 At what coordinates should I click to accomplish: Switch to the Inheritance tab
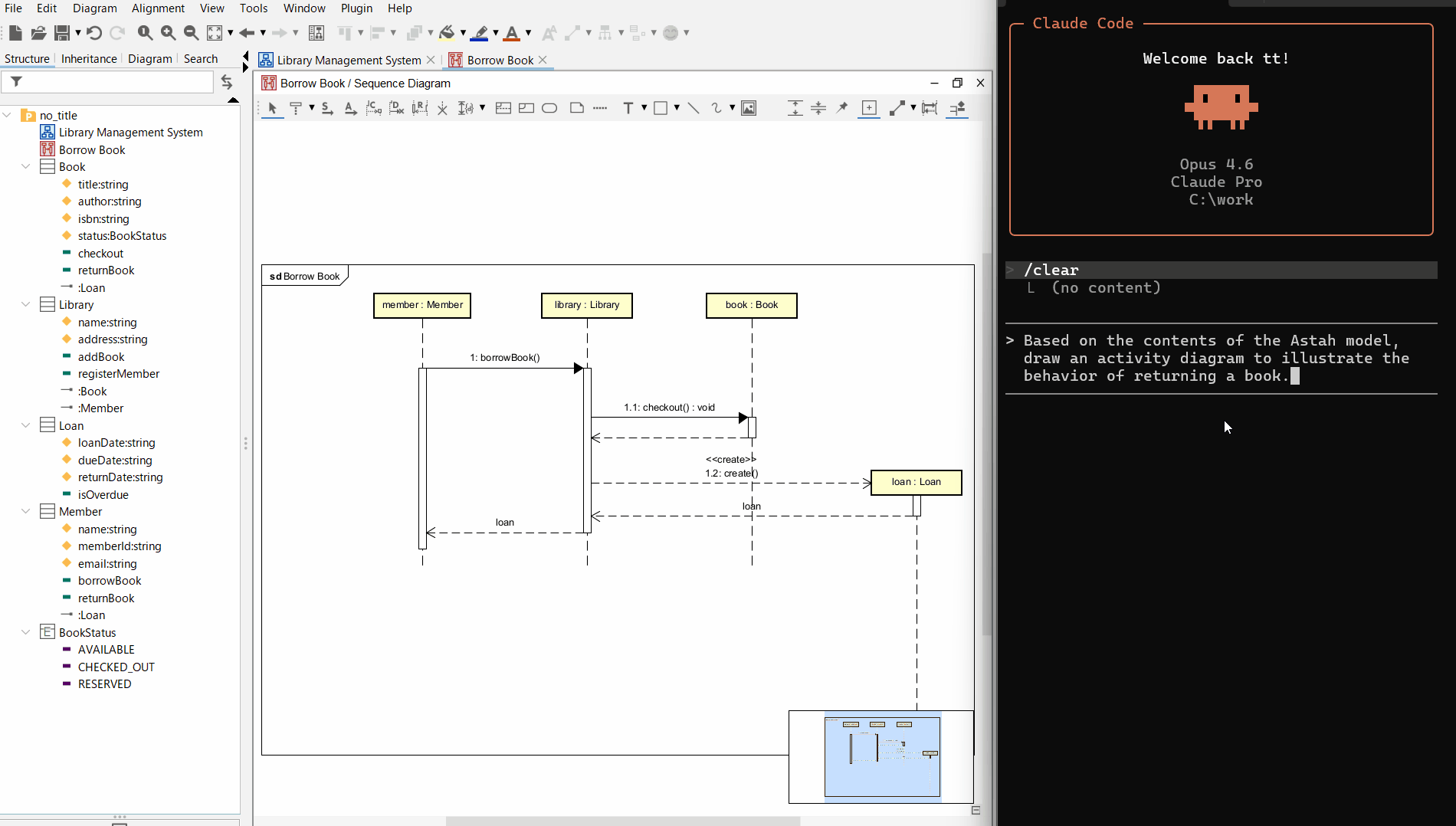(88, 58)
